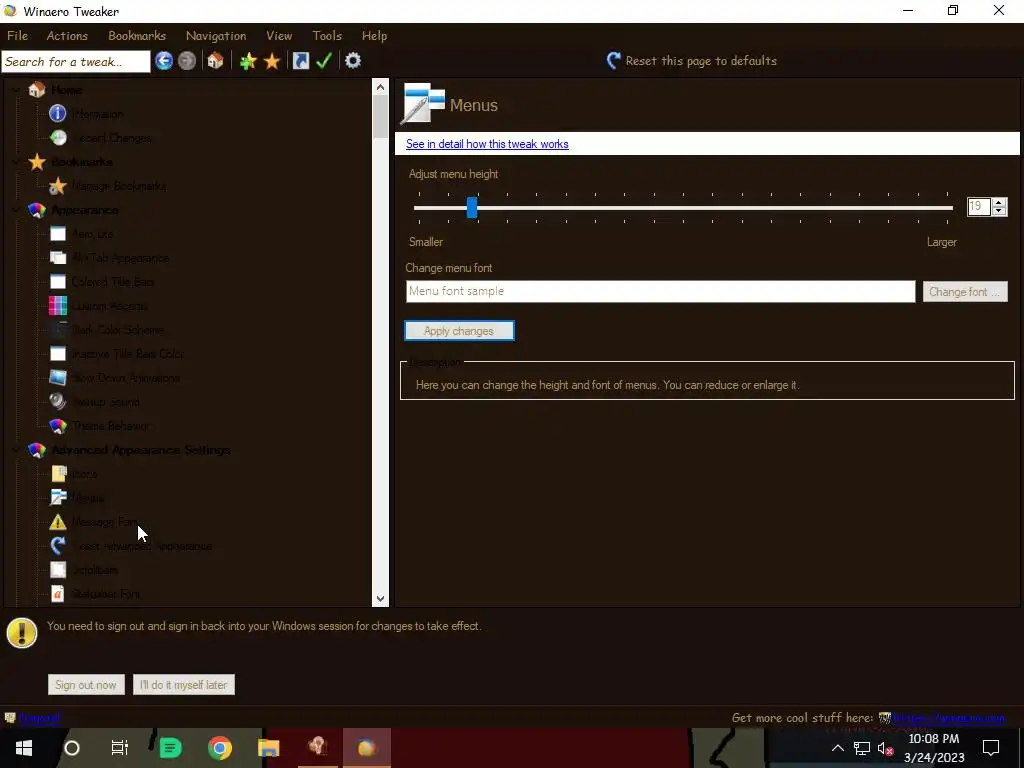Select Statusbar Font tweak
The width and height of the screenshot is (1024, 768).
point(106,594)
